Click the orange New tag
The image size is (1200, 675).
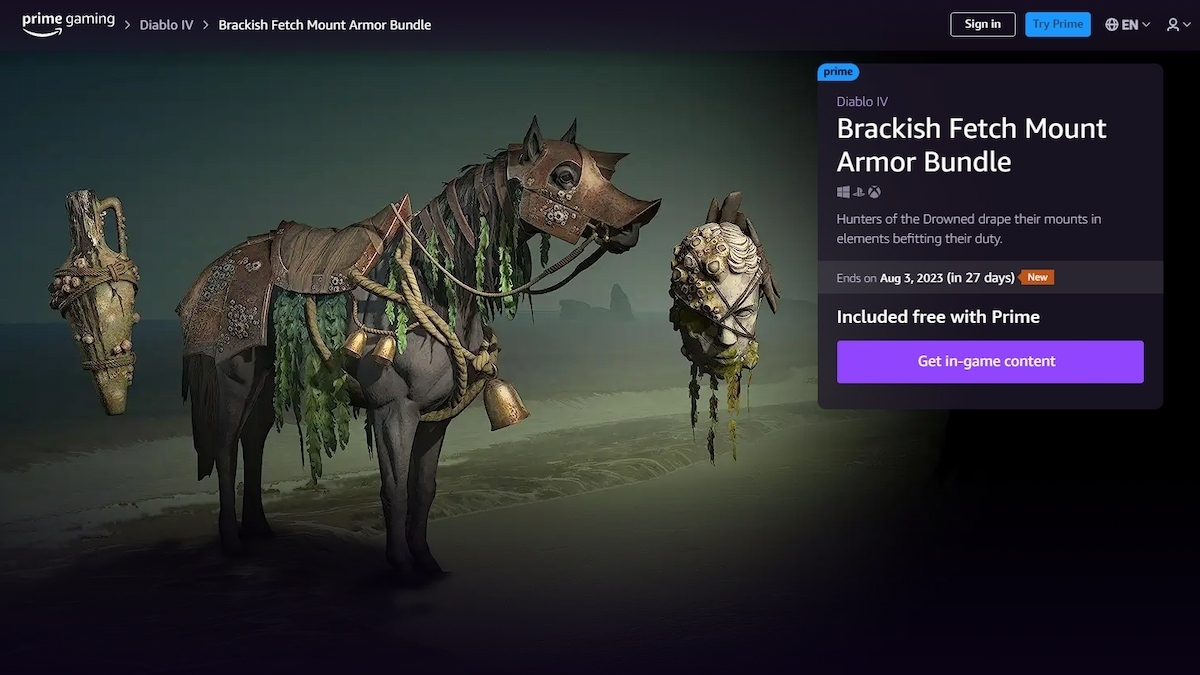click(1037, 277)
